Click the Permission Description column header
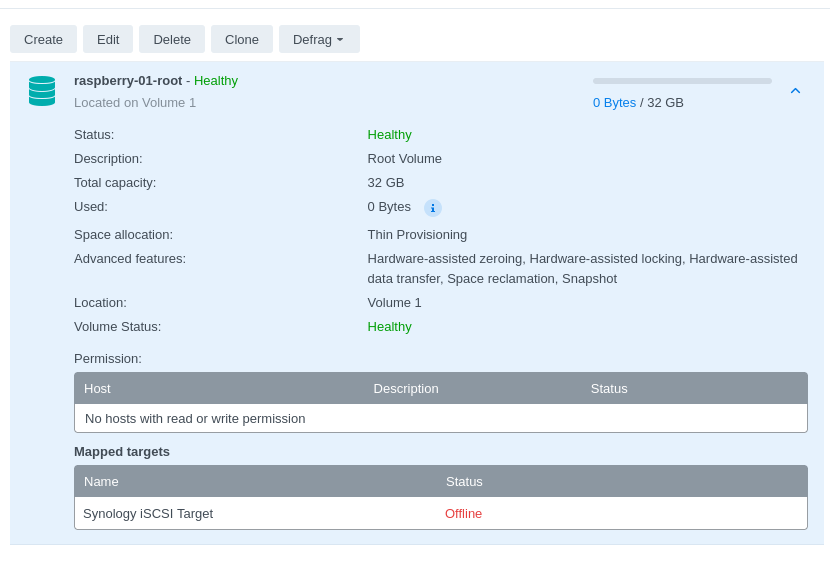The width and height of the screenshot is (830, 566). click(x=406, y=389)
